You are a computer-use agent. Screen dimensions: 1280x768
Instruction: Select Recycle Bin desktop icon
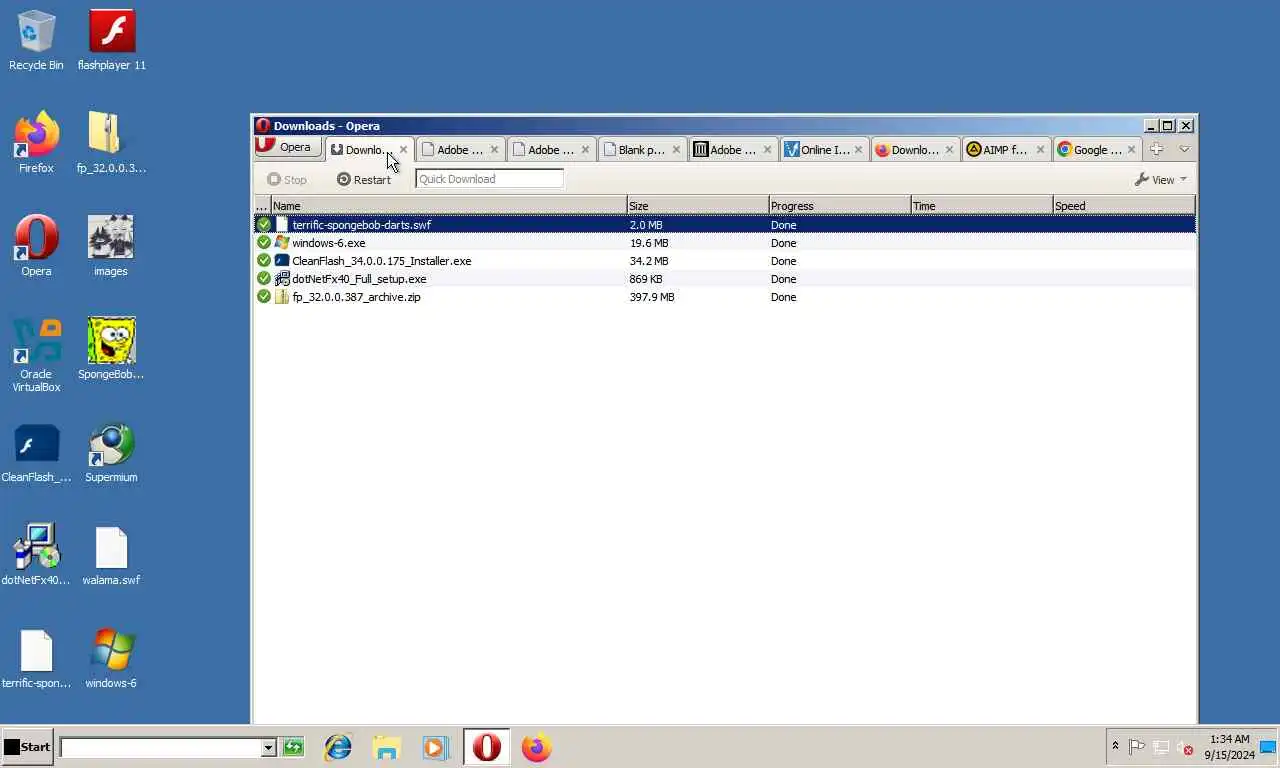[36, 40]
